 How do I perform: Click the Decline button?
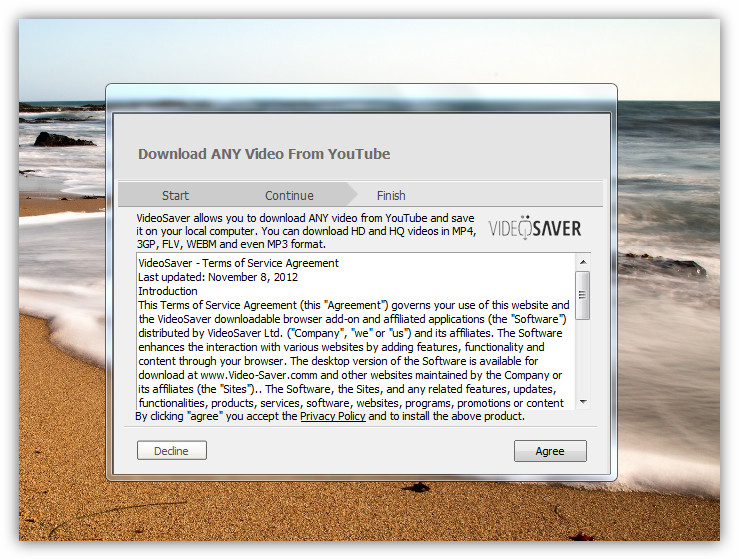coord(172,451)
